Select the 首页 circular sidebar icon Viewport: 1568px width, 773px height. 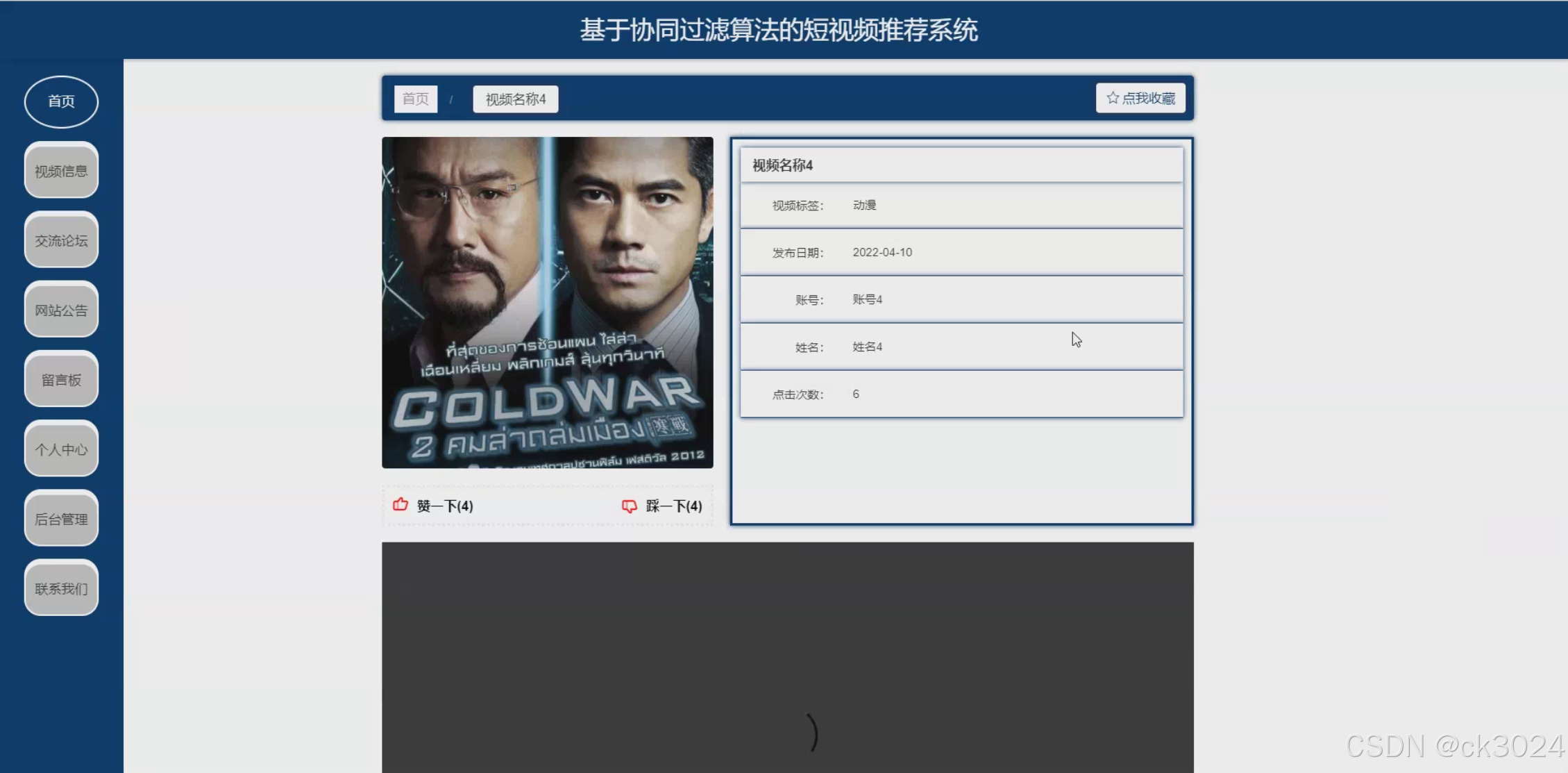point(61,101)
